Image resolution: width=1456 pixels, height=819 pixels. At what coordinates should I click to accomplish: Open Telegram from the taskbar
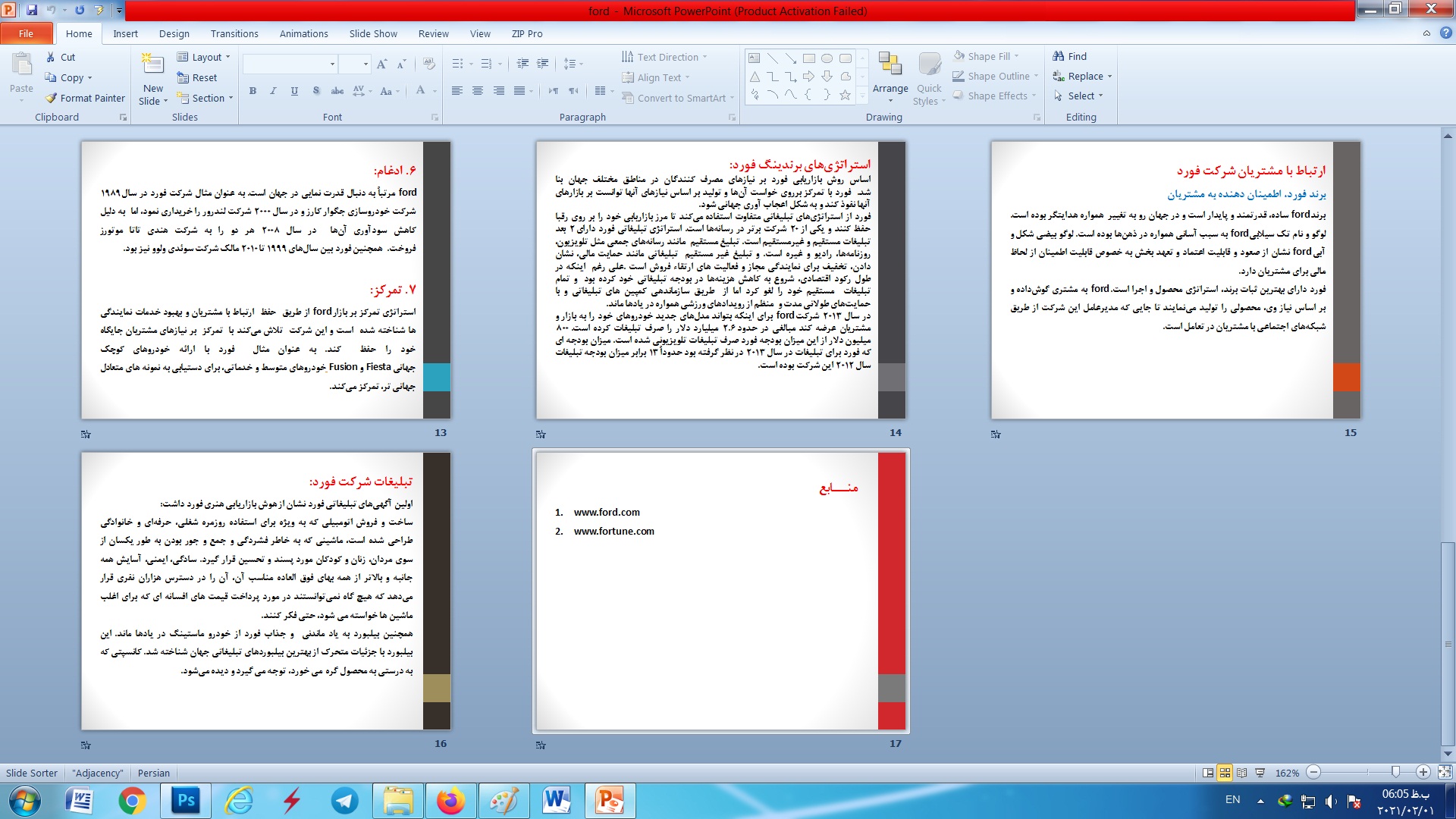[x=345, y=801]
